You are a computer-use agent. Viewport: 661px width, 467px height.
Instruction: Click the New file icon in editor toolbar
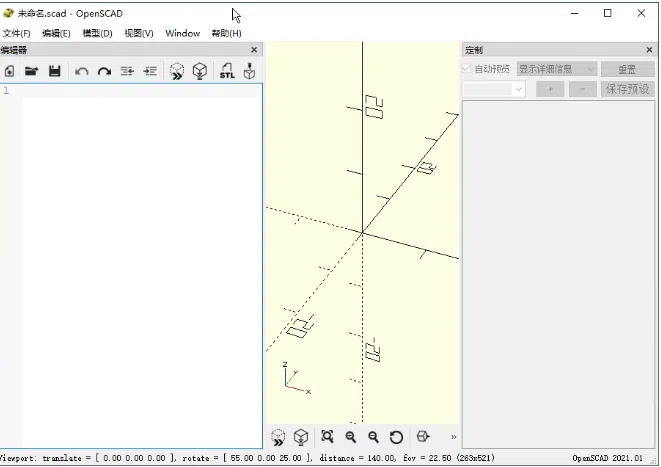pyautogui.click(x=9, y=71)
